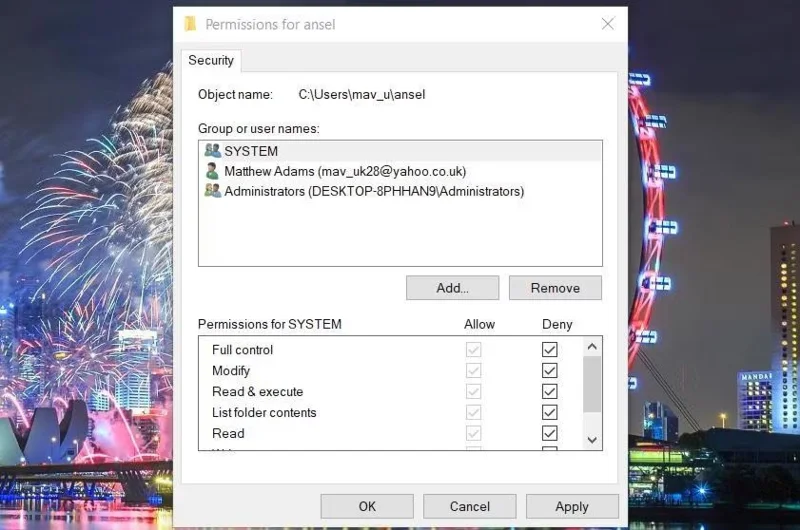800x530 pixels.
Task: Click the Read & execute permission label
Action: click(258, 391)
